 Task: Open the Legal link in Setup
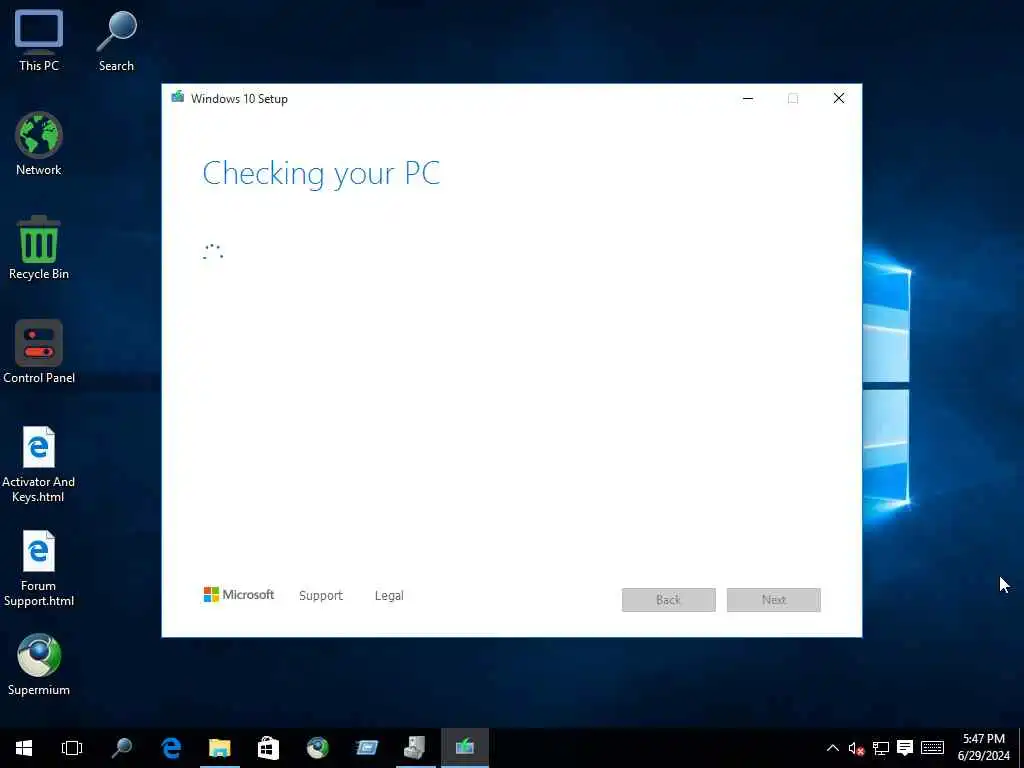[389, 596]
